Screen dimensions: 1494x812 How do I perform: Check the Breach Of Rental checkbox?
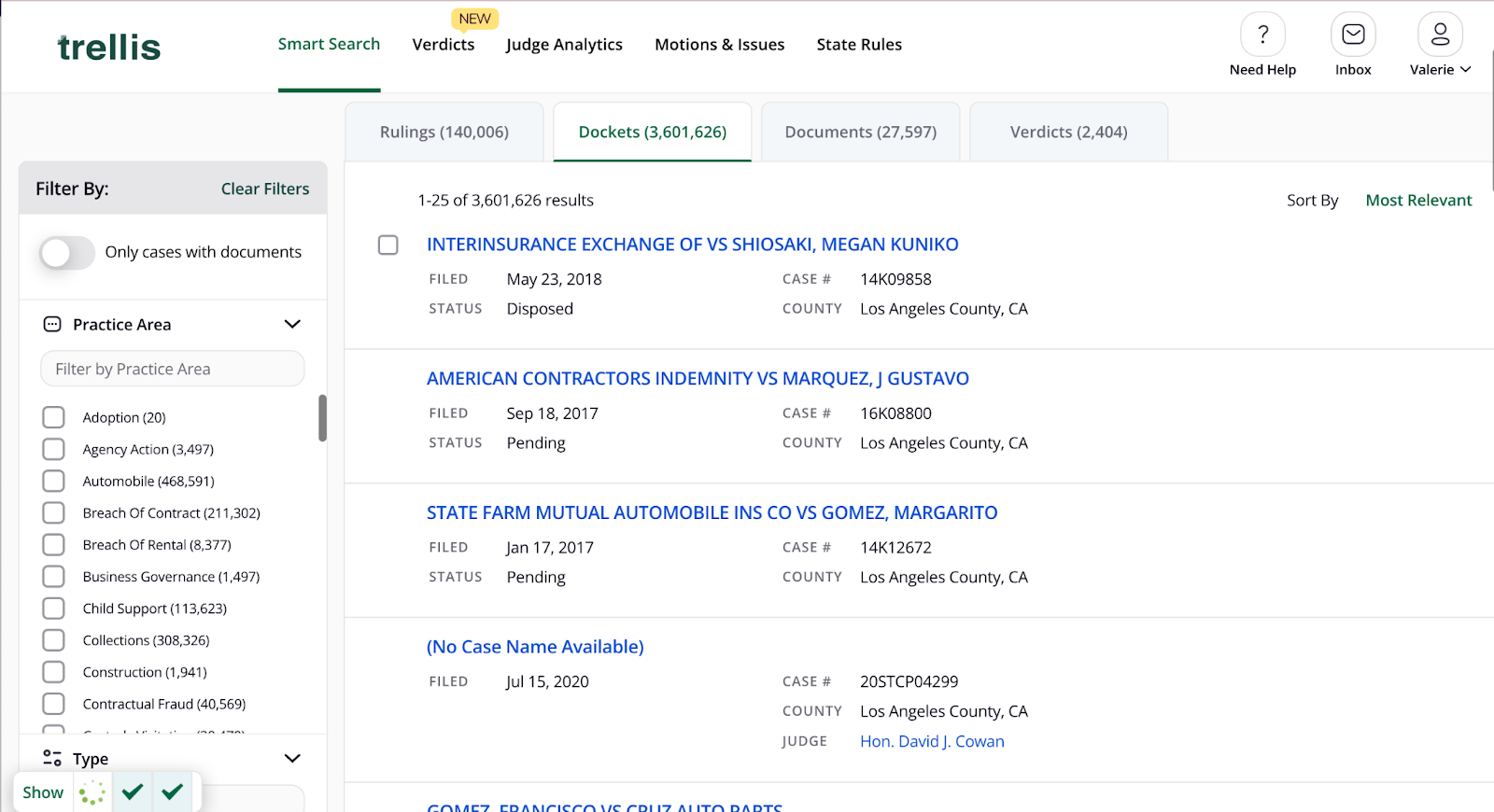tap(53, 544)
